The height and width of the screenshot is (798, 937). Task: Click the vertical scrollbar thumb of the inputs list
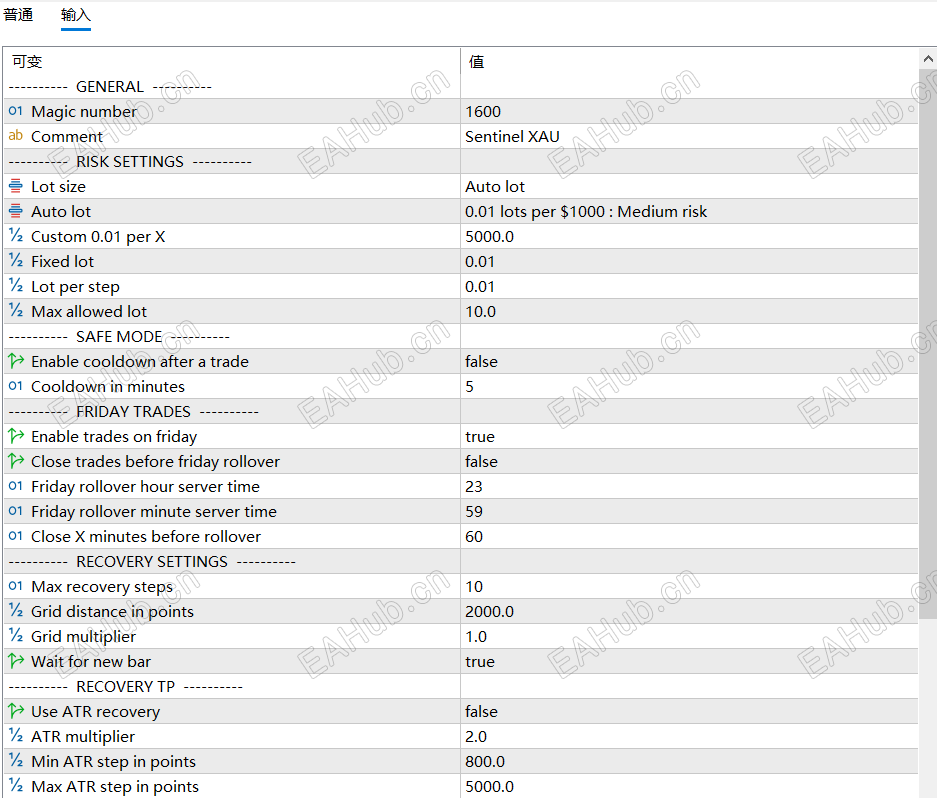point(928,344)
